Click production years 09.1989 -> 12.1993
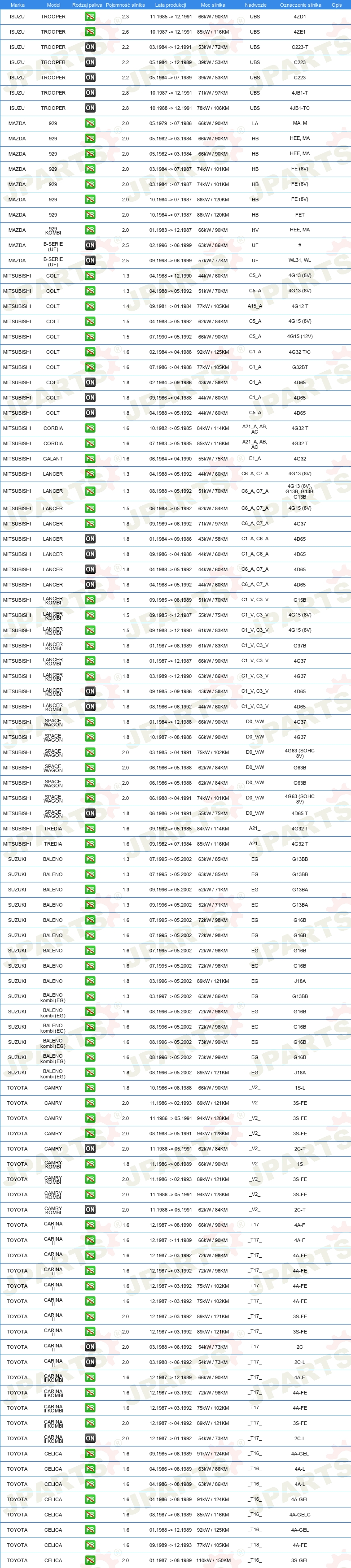 point(171,1545)
